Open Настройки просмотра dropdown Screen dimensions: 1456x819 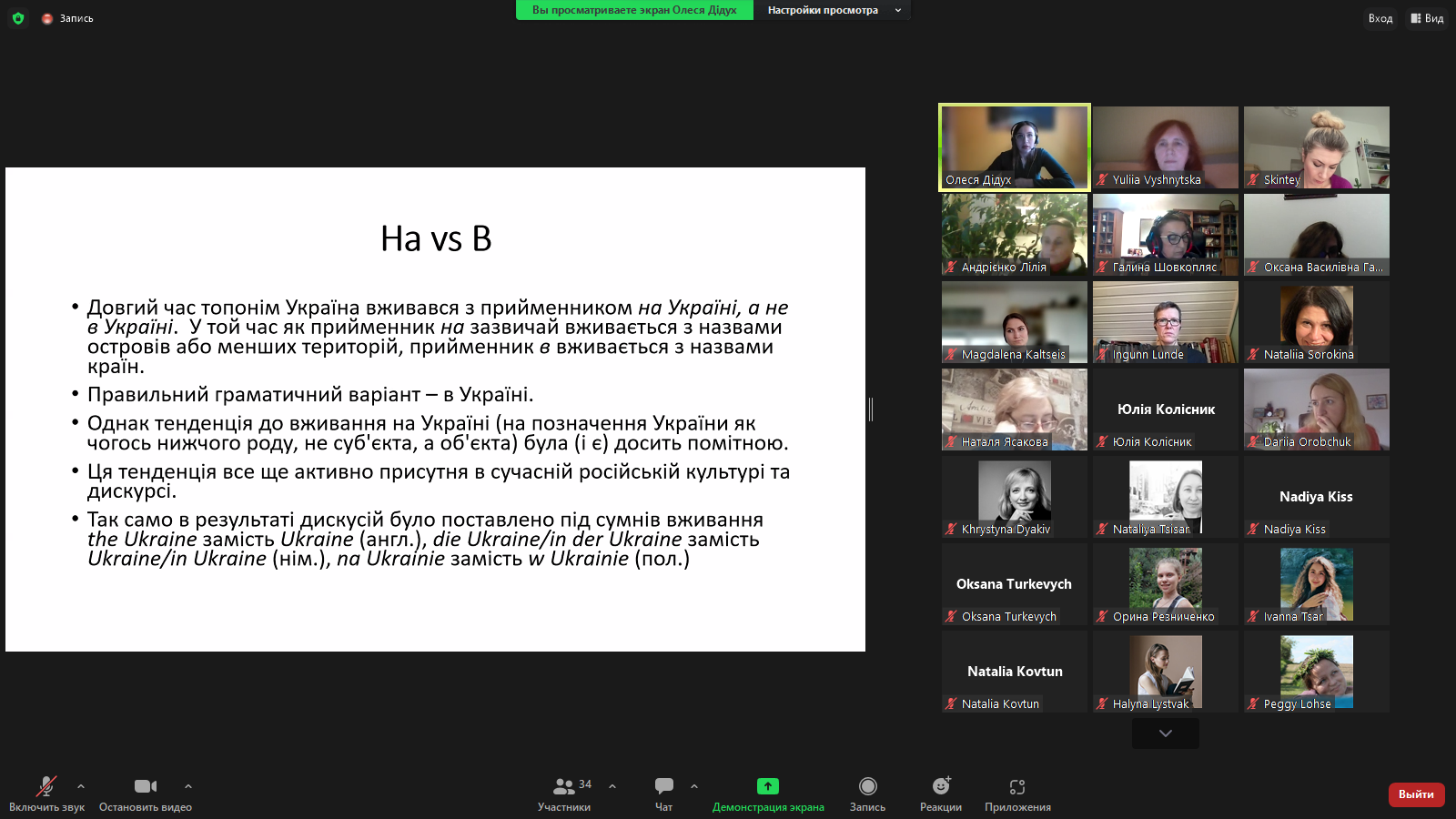(x=833, y=10)
